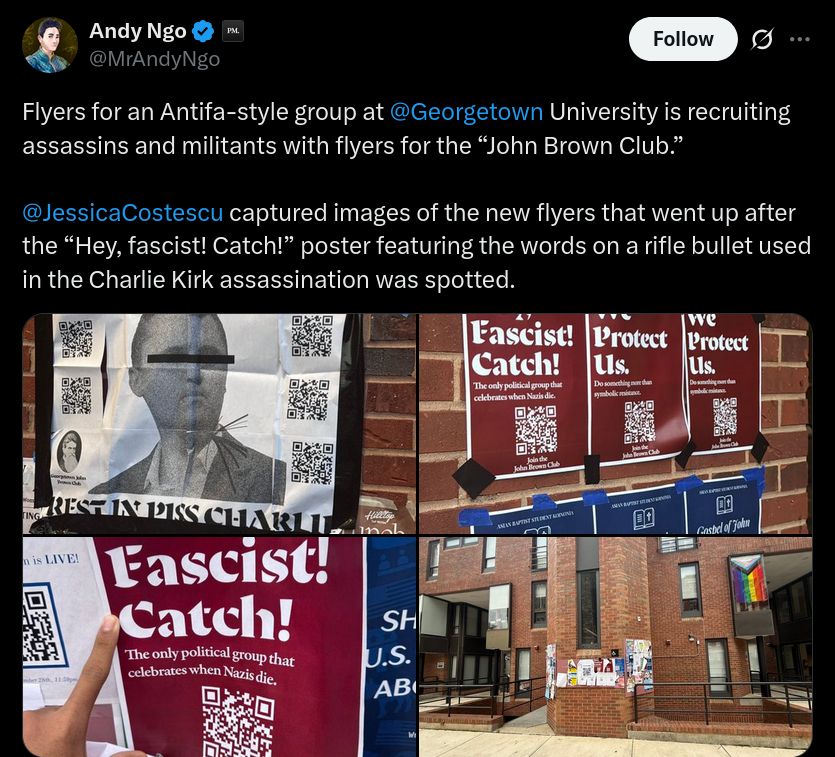835x757 pixels.
Task: Click the small John Brown portrait on poster
Action: (69, 451)
